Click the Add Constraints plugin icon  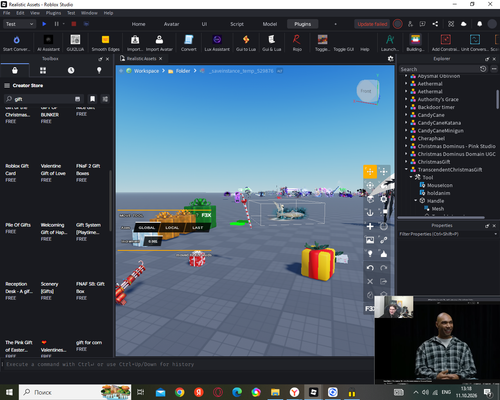pyautogui.click(x=446, y=40)
